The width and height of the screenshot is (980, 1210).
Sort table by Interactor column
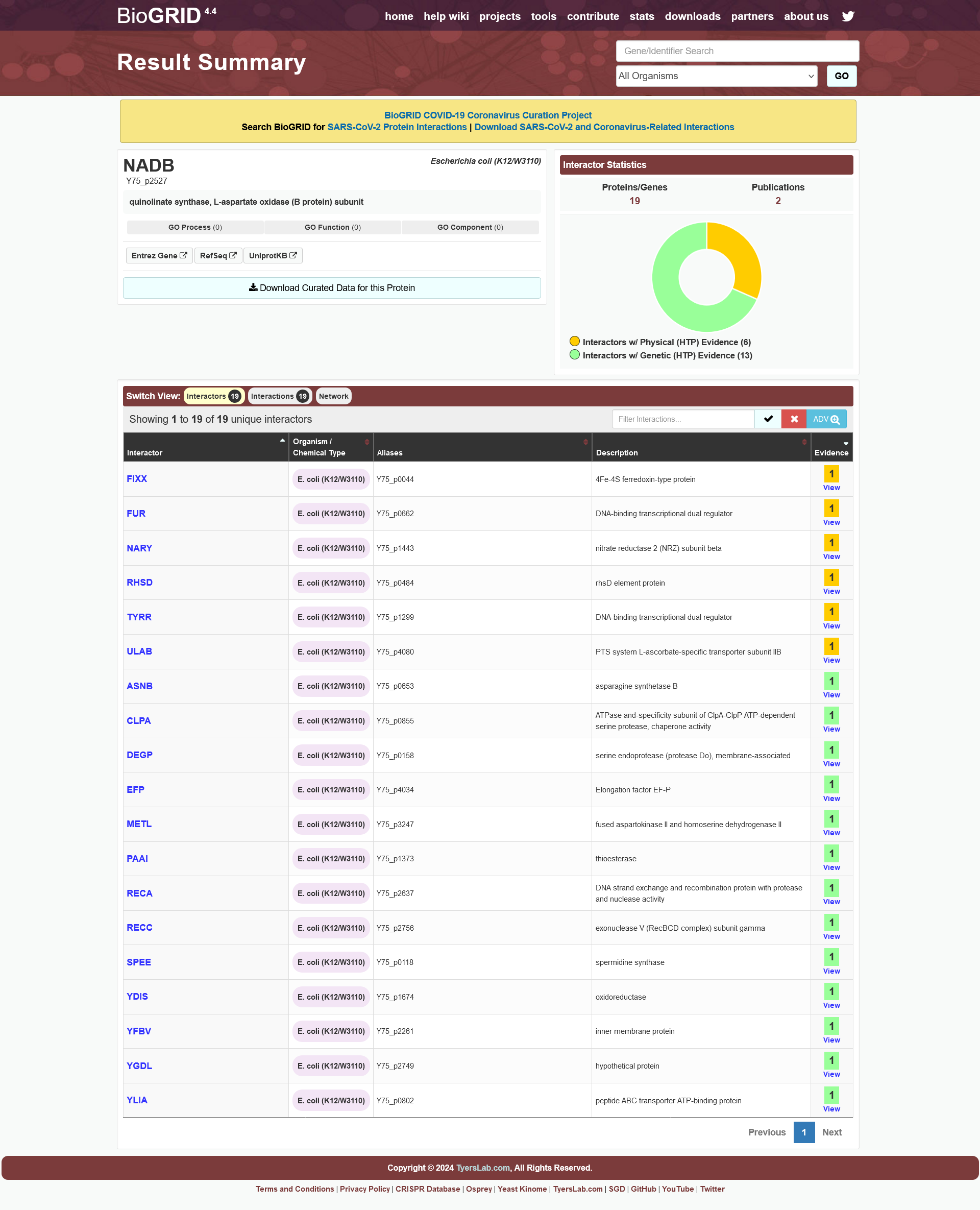tap(206, 447)
